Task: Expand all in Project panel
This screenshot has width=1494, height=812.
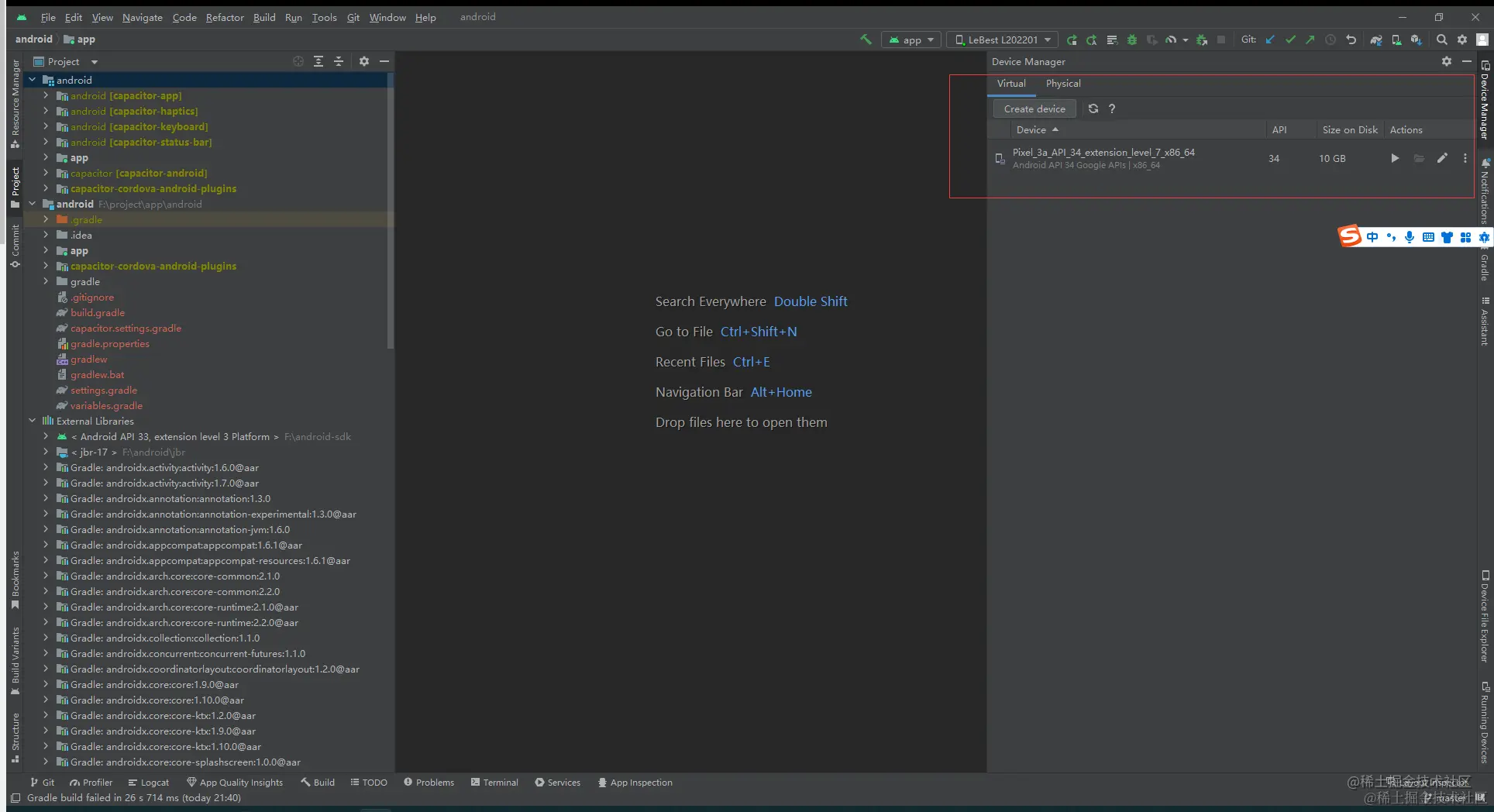Action: (318, 61)
